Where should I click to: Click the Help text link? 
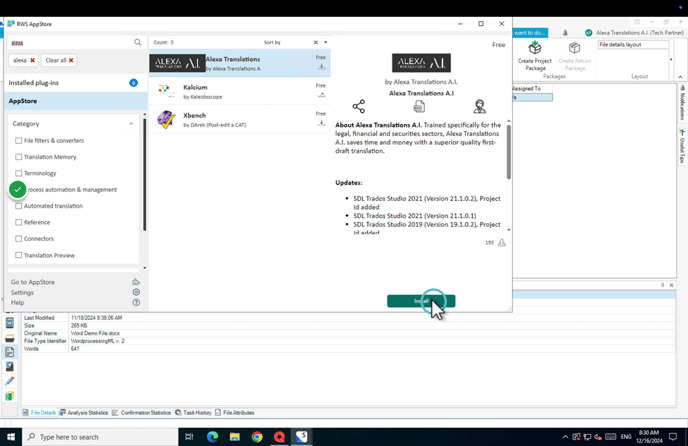(17, 302)
